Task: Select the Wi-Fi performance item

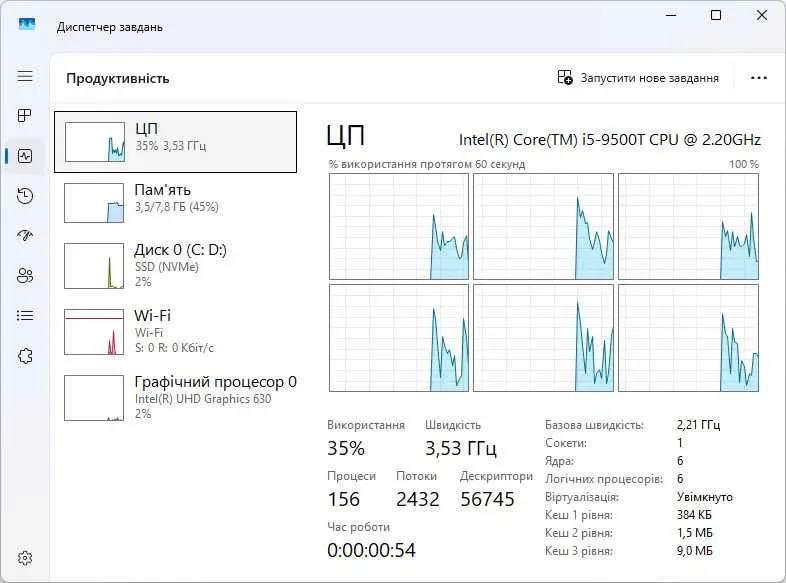Action: (175, 332)
